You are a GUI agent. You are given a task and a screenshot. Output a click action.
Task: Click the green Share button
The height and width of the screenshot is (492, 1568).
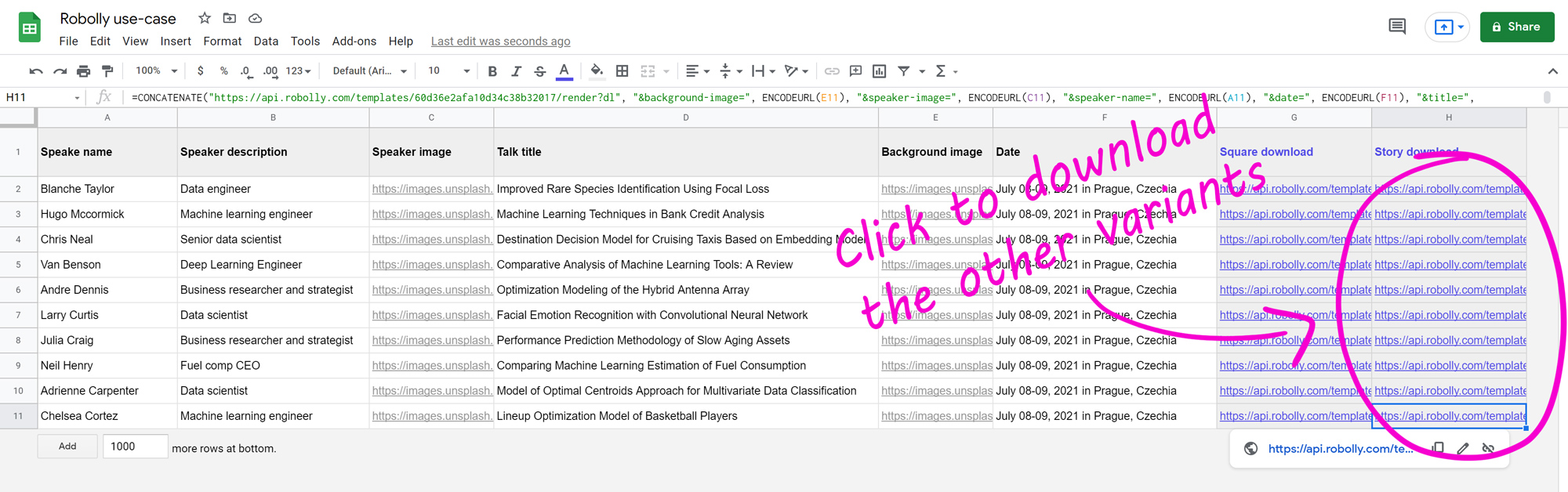(x=1516, y=27)
